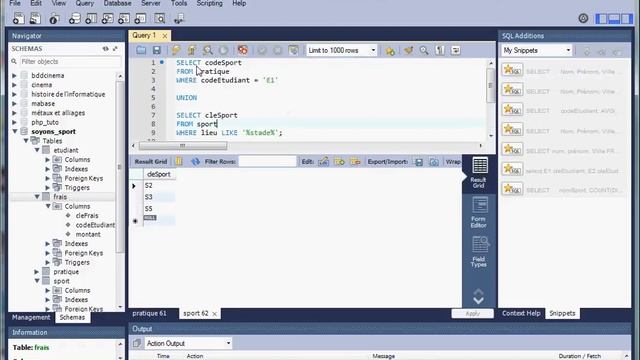Select the montant column
Screen dimensions: 640x360
[88, 234]
